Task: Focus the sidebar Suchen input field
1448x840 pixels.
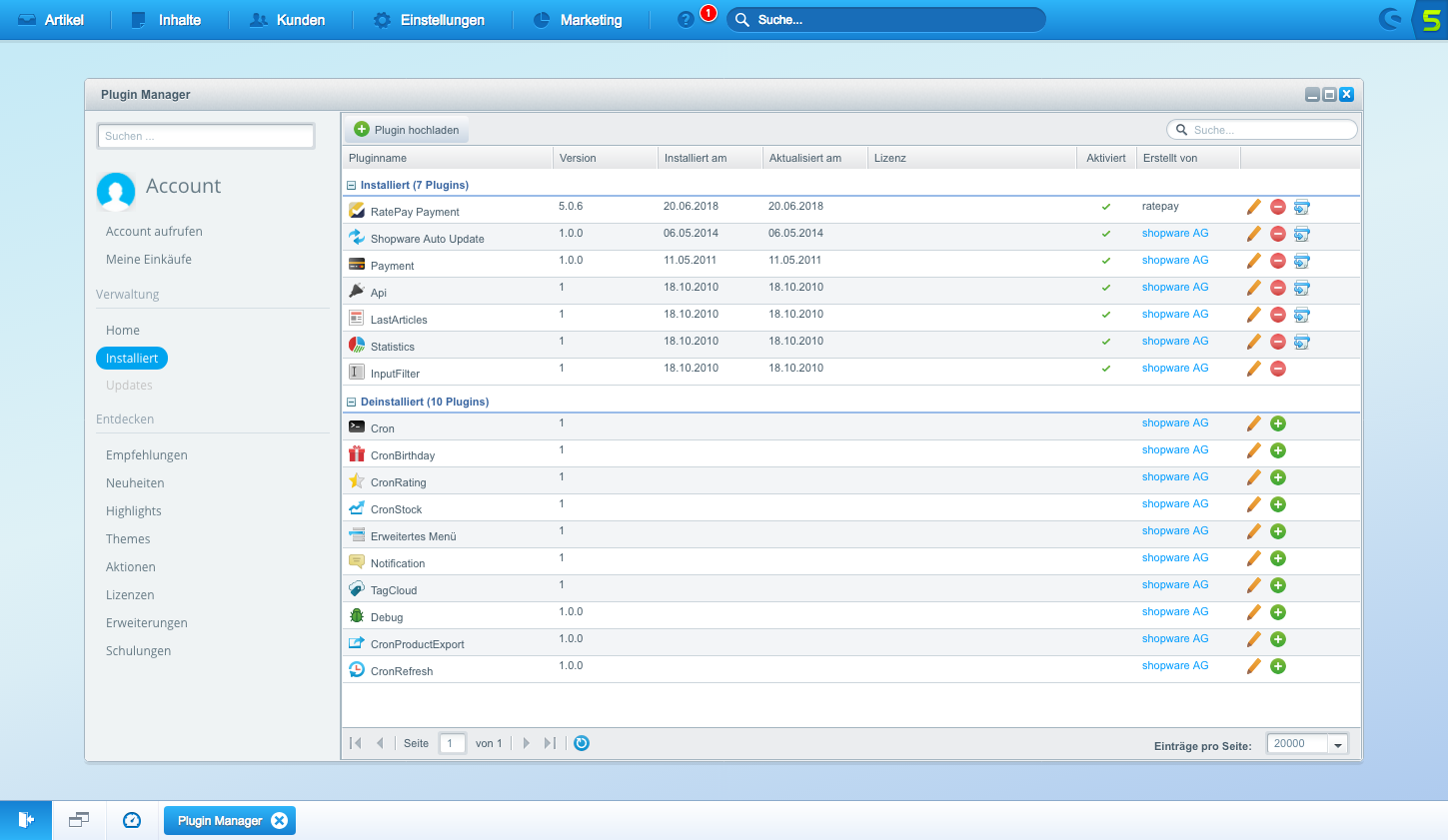Action: click(206, 136)
